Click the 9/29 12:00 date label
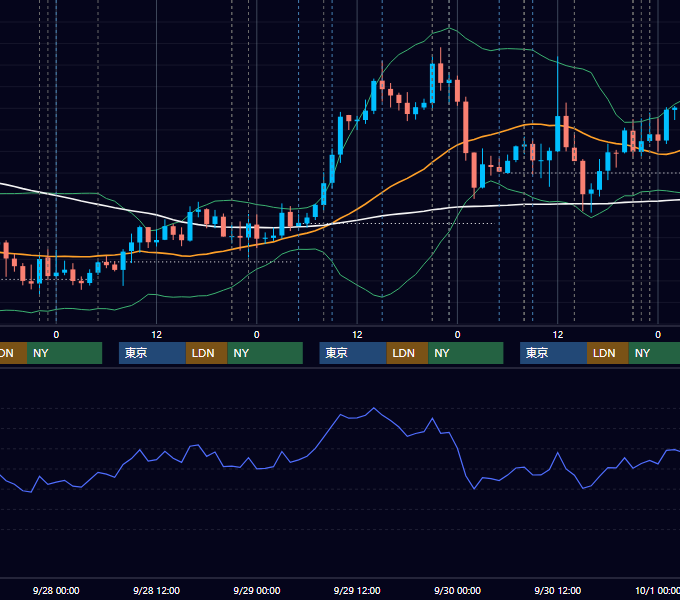 coord(357,590)
